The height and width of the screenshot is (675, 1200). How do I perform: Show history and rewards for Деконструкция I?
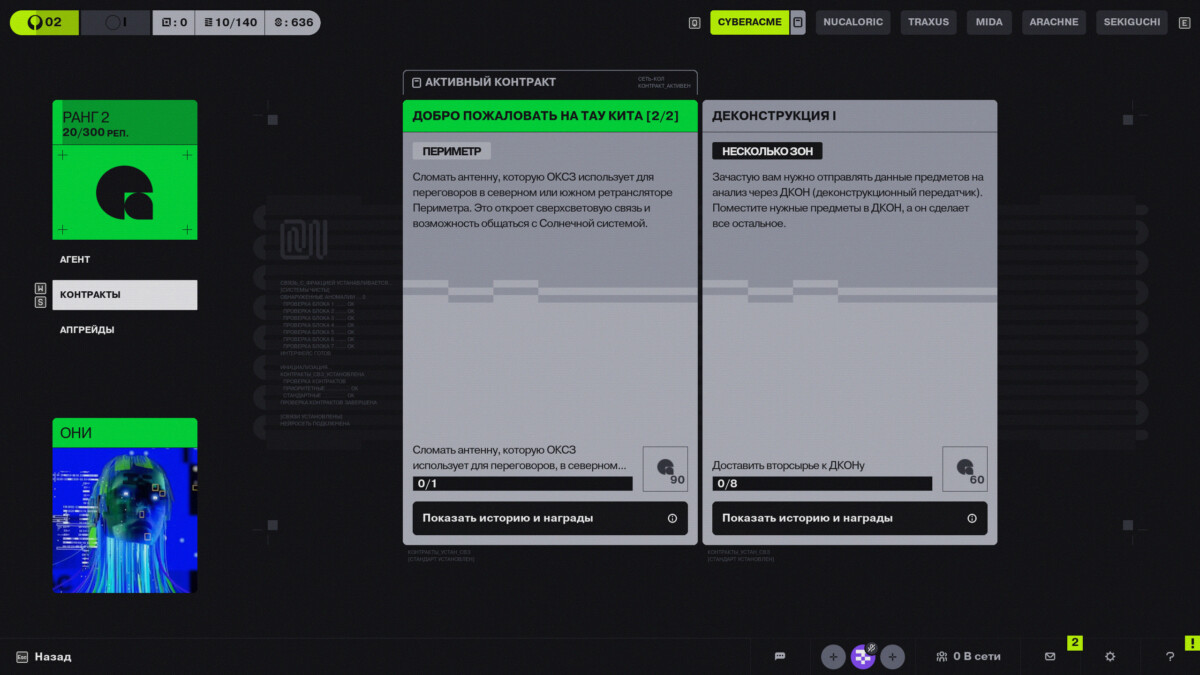(849, 518)
